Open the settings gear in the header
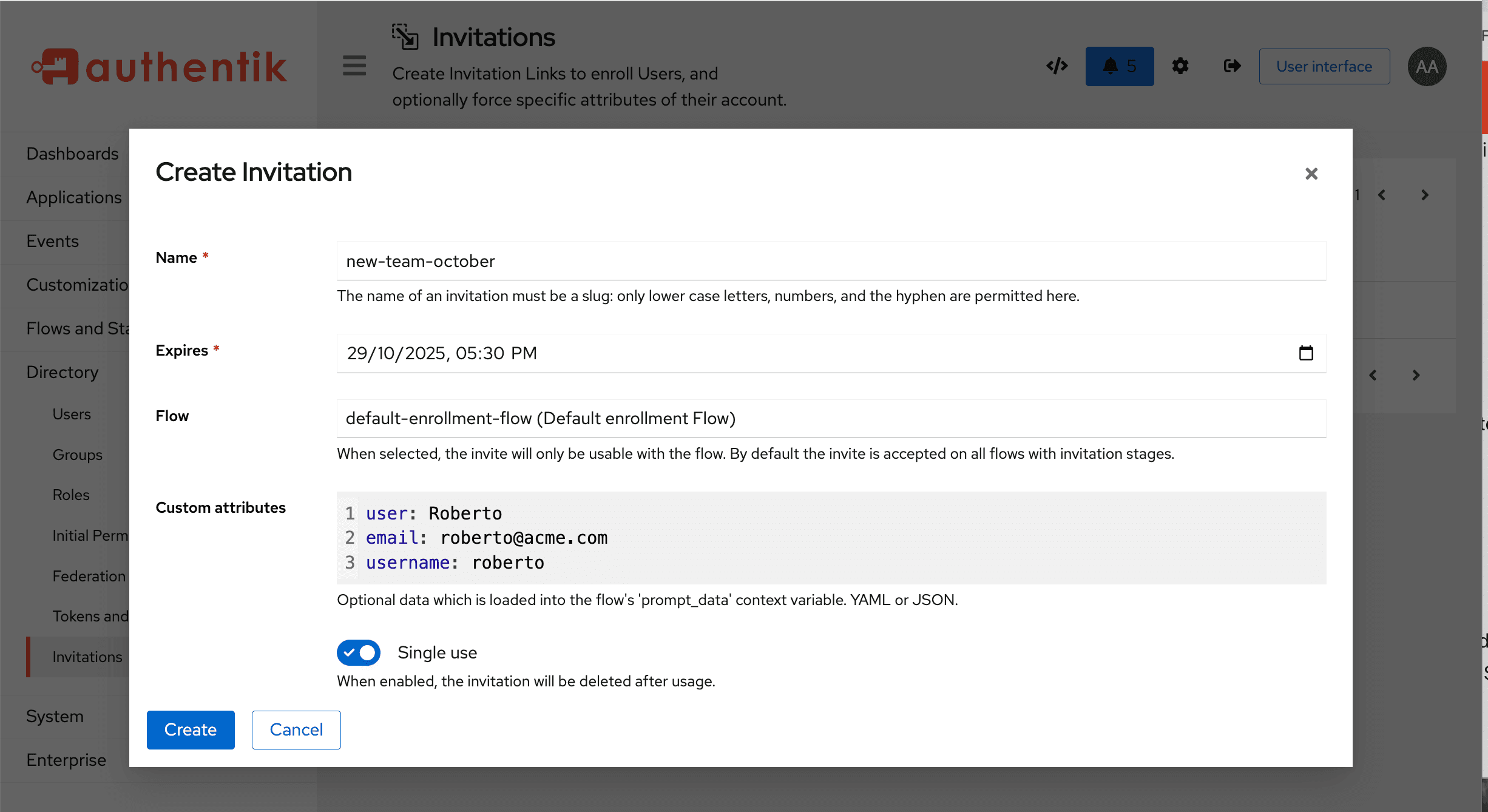Viewport: 1488px width, 812px height. [x=1180, y=66]
